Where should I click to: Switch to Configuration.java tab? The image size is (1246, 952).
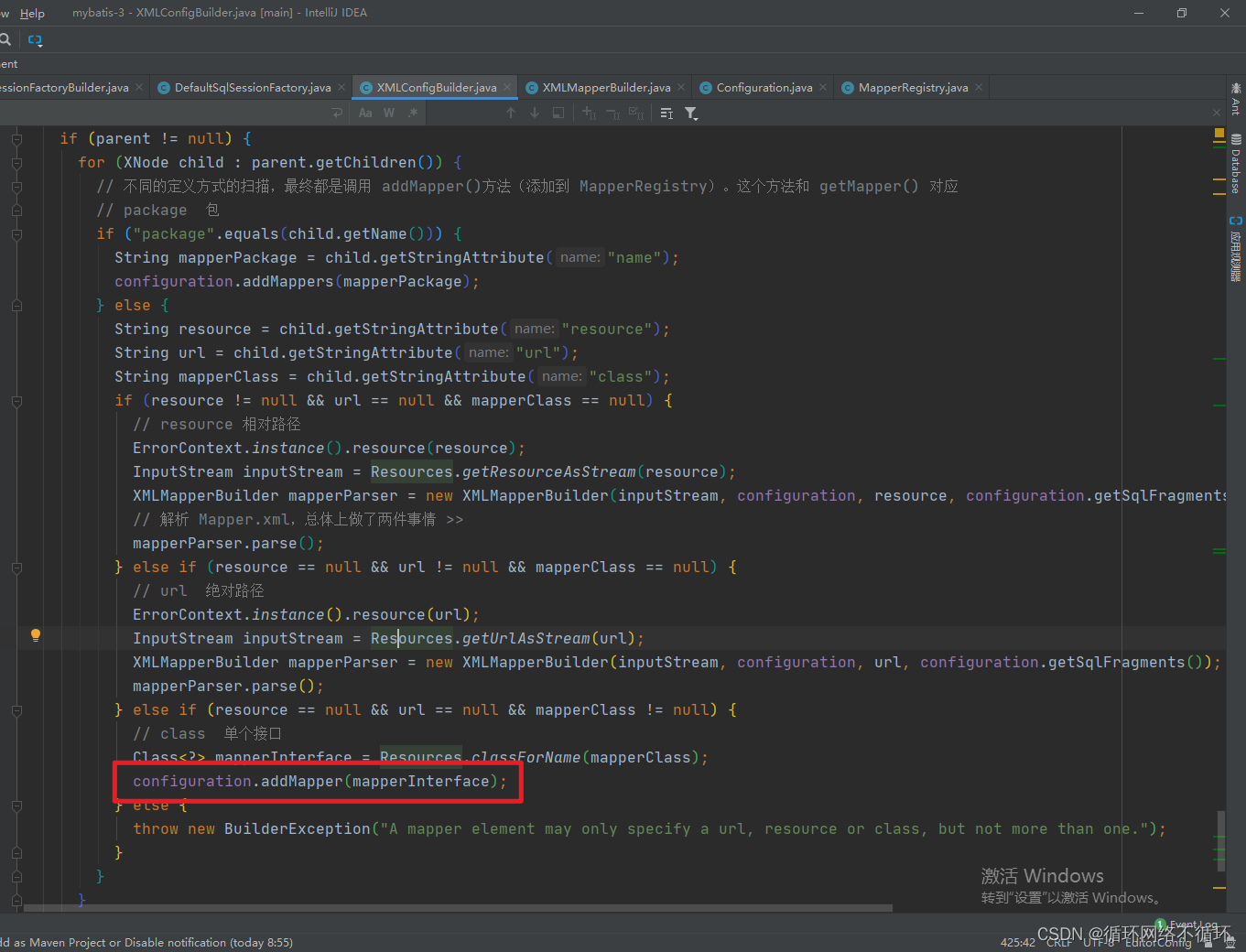764,88
